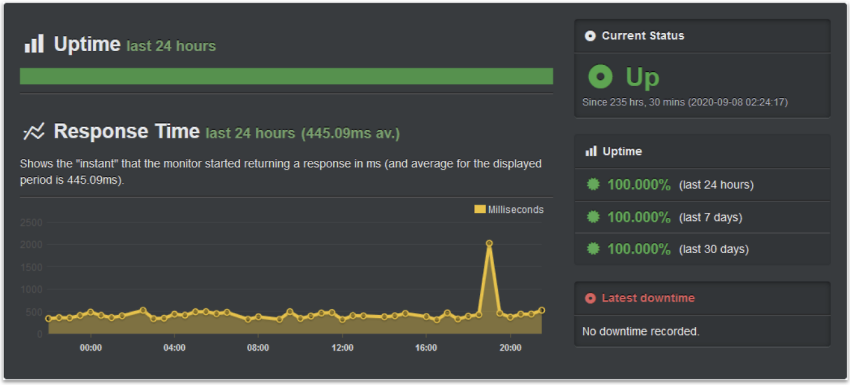Image resolution: width=850 pixels, height=385 pixels.
Task: Click the yellow Milliseconds legend swatch
Action: 480,209
